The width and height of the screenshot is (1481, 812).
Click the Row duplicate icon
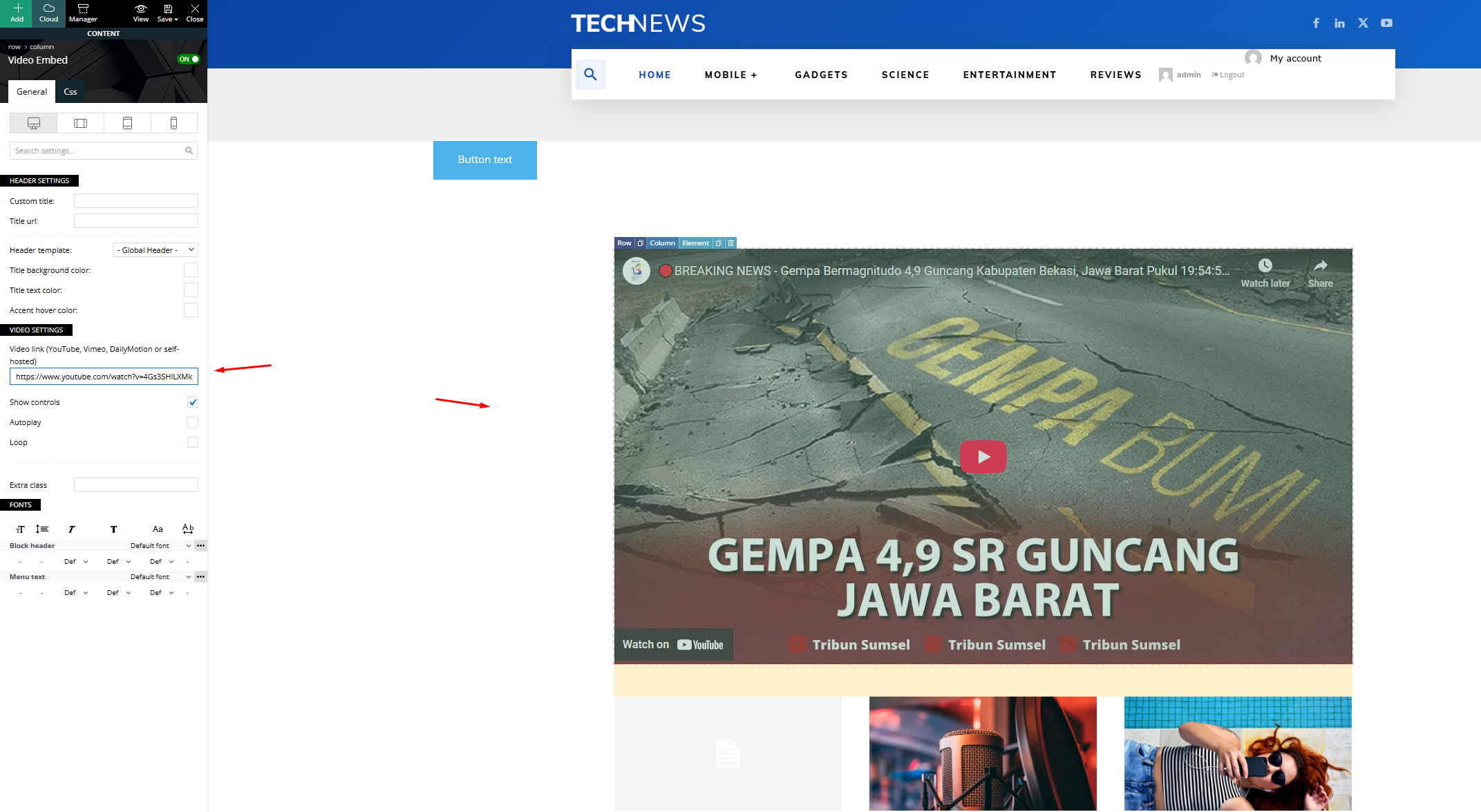[641, 243]
